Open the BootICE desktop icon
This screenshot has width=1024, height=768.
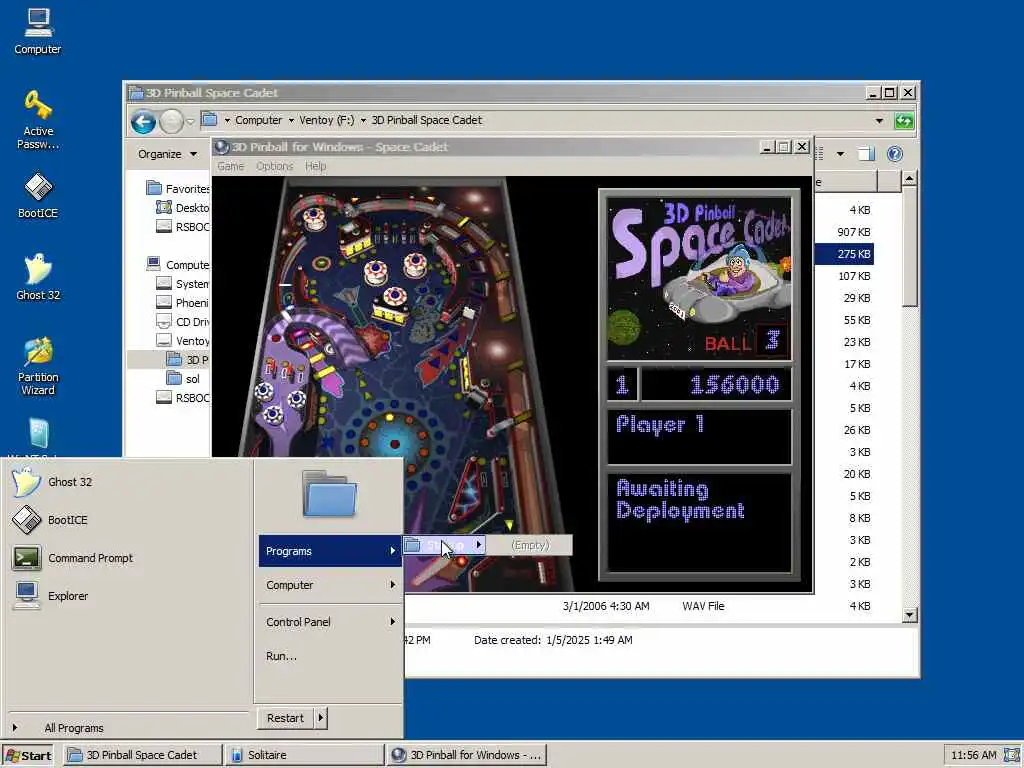(38, 195)
